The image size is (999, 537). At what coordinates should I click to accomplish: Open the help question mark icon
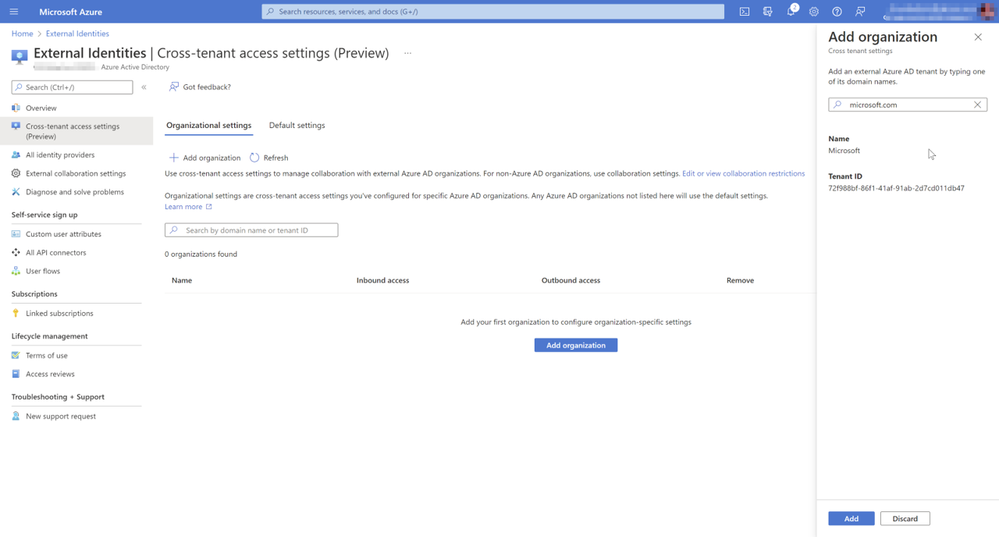(837, 11)
